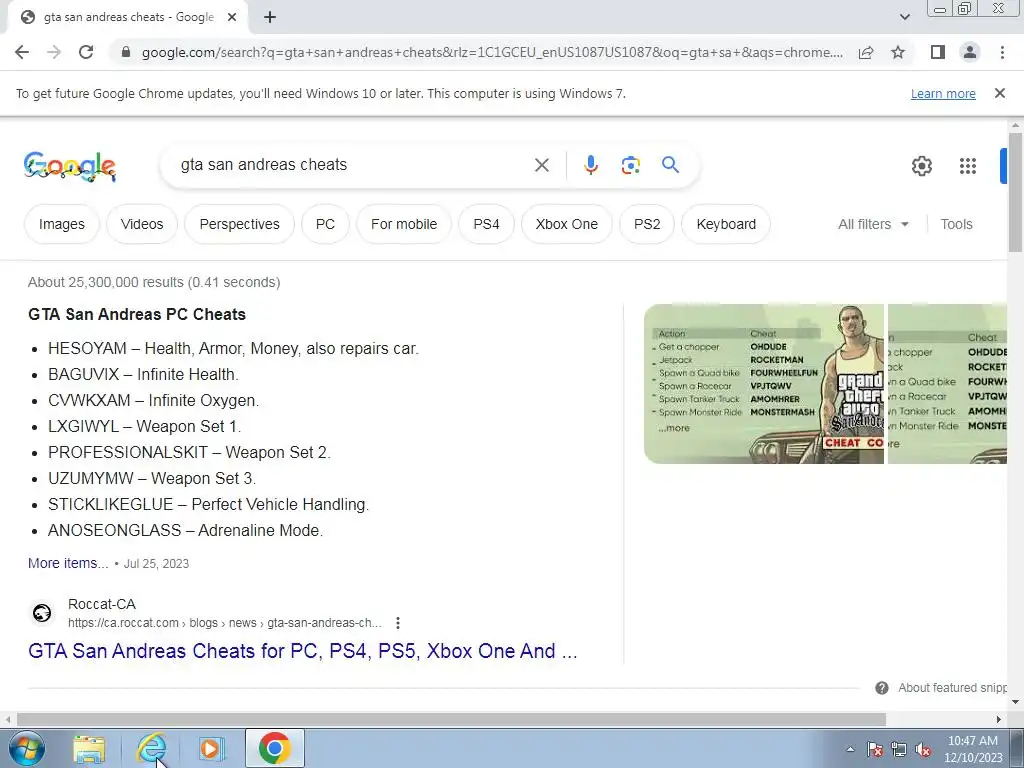1024x768 pixels.
Task: Open the ca.roccat.com URL breadcrumb
Action: (x=225, y=623)
